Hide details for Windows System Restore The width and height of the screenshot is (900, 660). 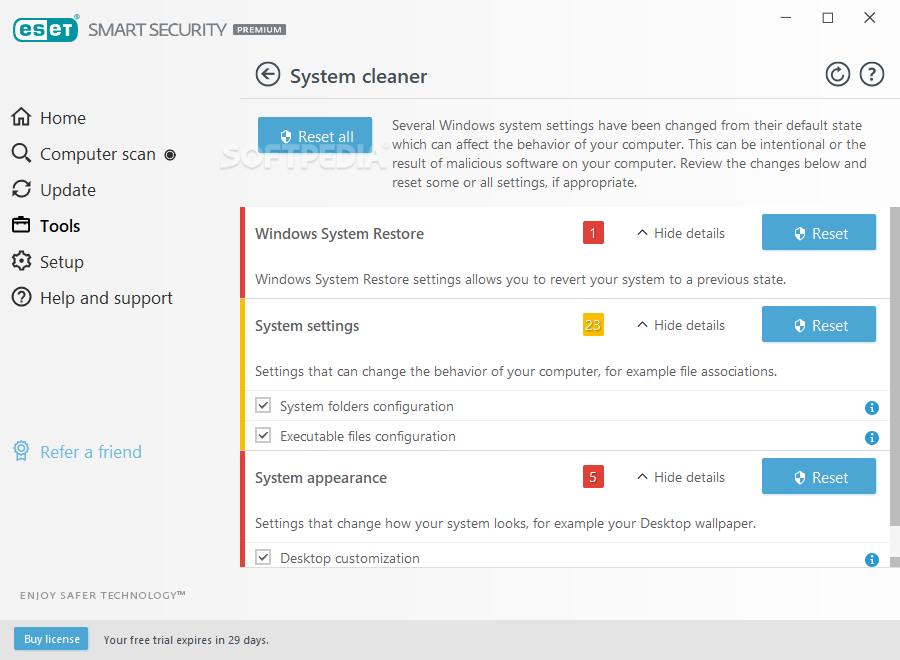pyautogui.click(x=681, y=234)
